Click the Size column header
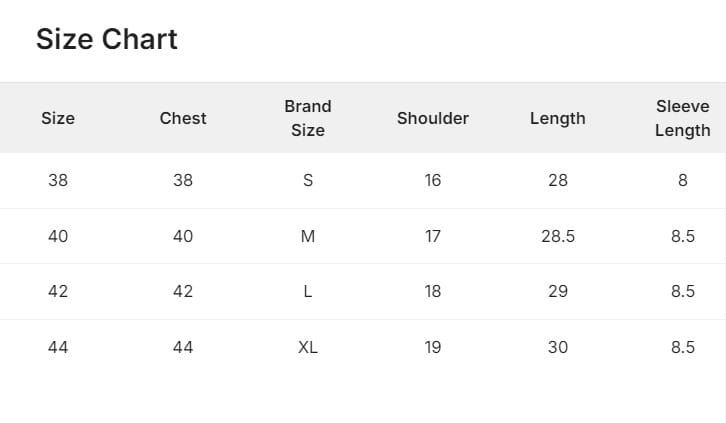The width and height of the screenshot is (726, 423). [58, 118]
